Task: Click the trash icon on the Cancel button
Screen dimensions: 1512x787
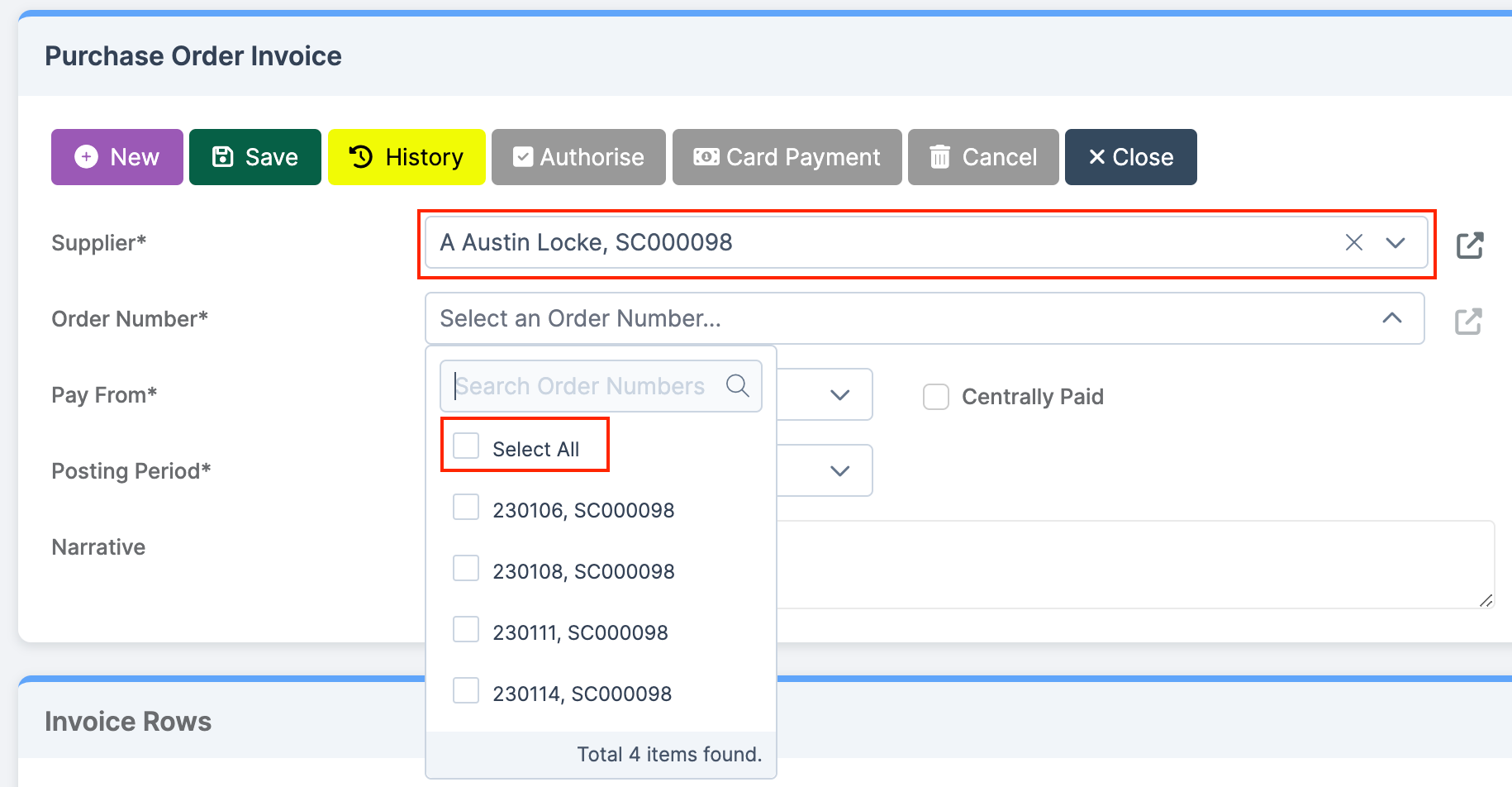Action: click(x=940, y=156)
